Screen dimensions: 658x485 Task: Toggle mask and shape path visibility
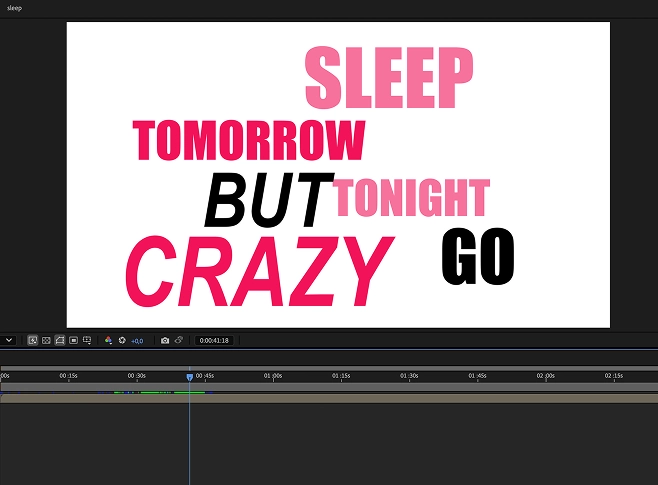60,340
